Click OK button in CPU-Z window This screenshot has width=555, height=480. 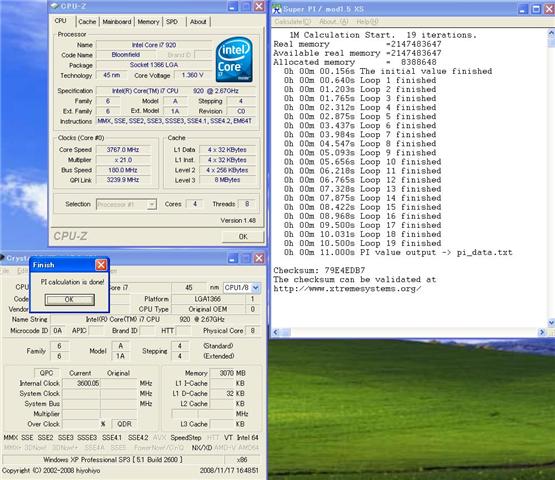[x=243, y=236]
